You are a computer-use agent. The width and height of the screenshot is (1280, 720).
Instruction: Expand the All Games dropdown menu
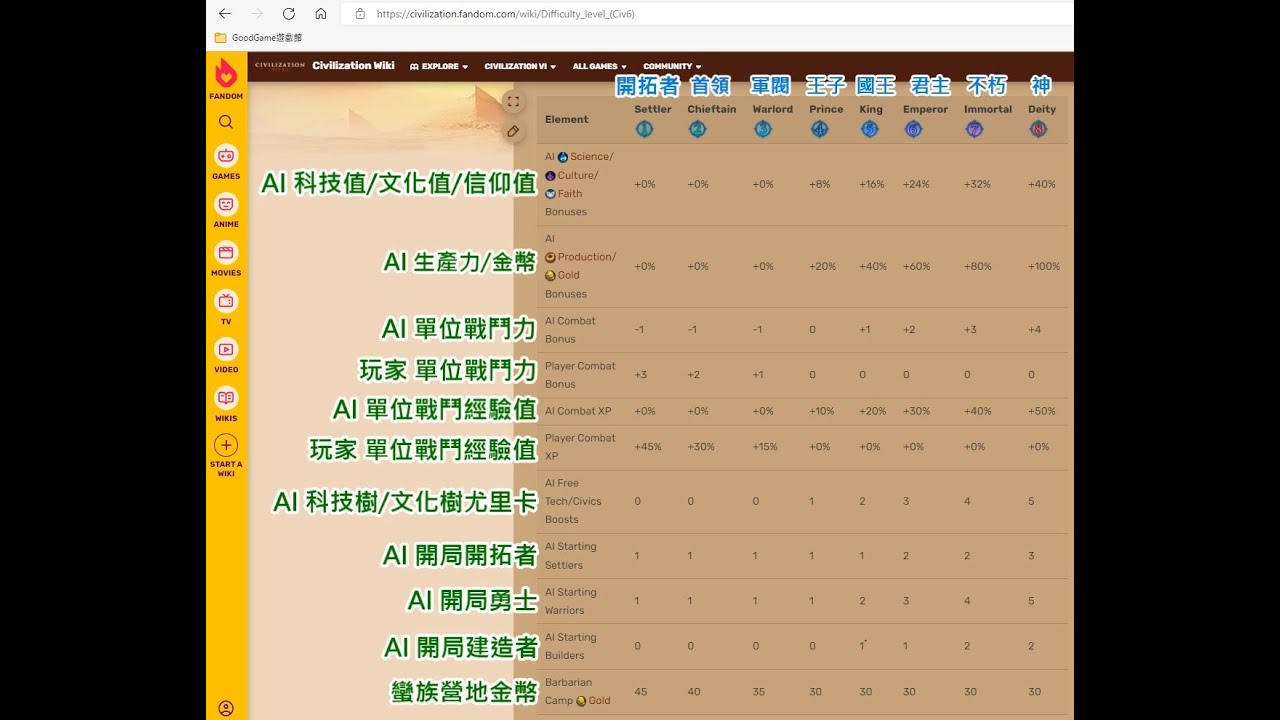(599, 67)
